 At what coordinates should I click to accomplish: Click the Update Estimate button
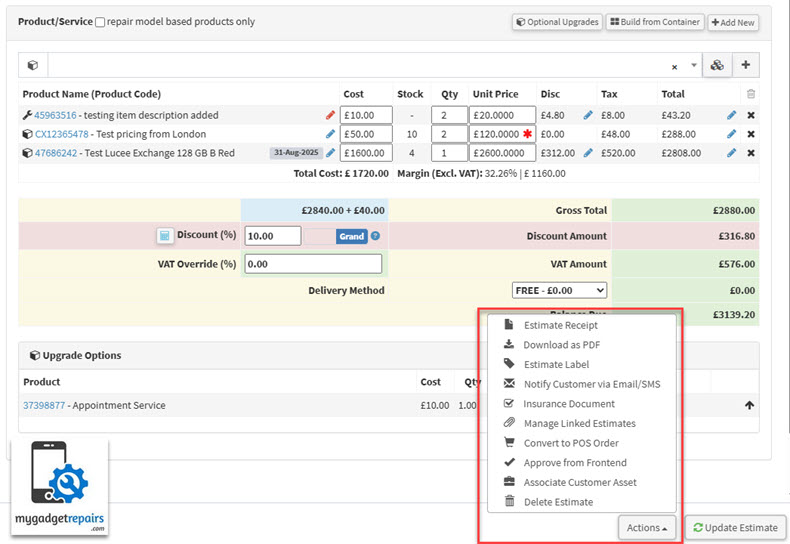point(736,528)
